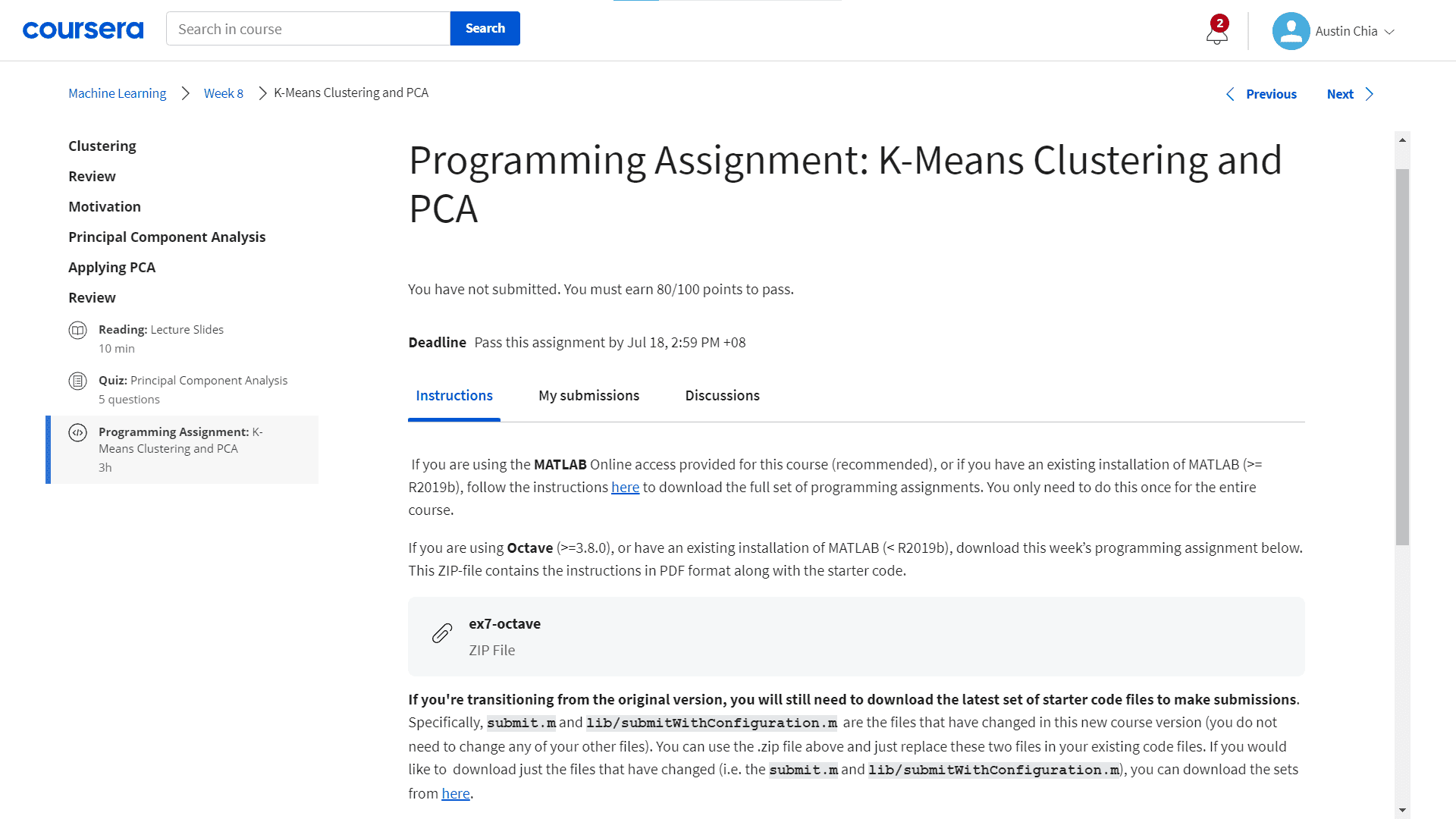Click the paperclip icon on the ex7-octave attachment
Screen dimensions: 1456x819
(441, 633)
